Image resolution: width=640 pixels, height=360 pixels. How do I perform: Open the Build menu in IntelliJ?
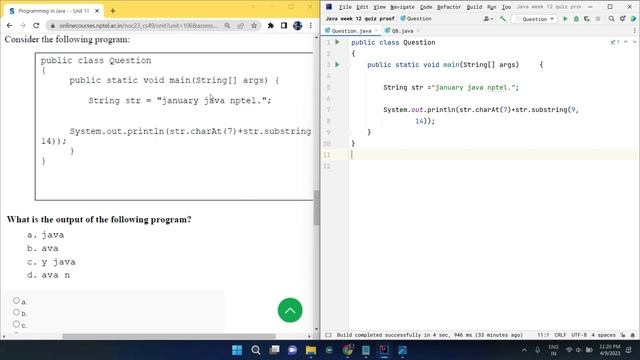474,7
